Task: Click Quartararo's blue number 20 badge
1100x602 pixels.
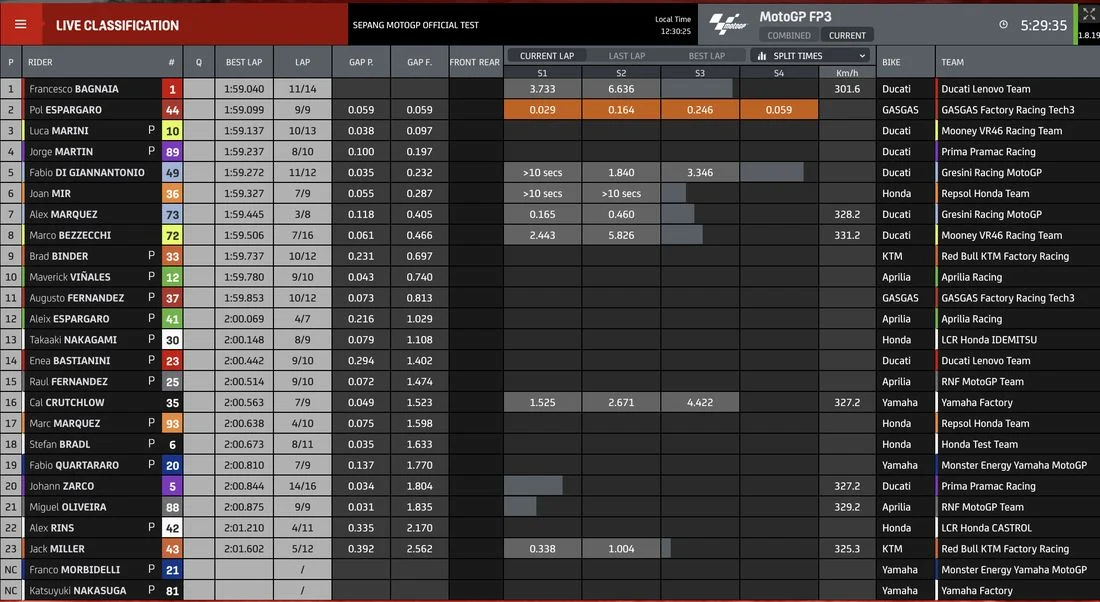Action: 172,465
